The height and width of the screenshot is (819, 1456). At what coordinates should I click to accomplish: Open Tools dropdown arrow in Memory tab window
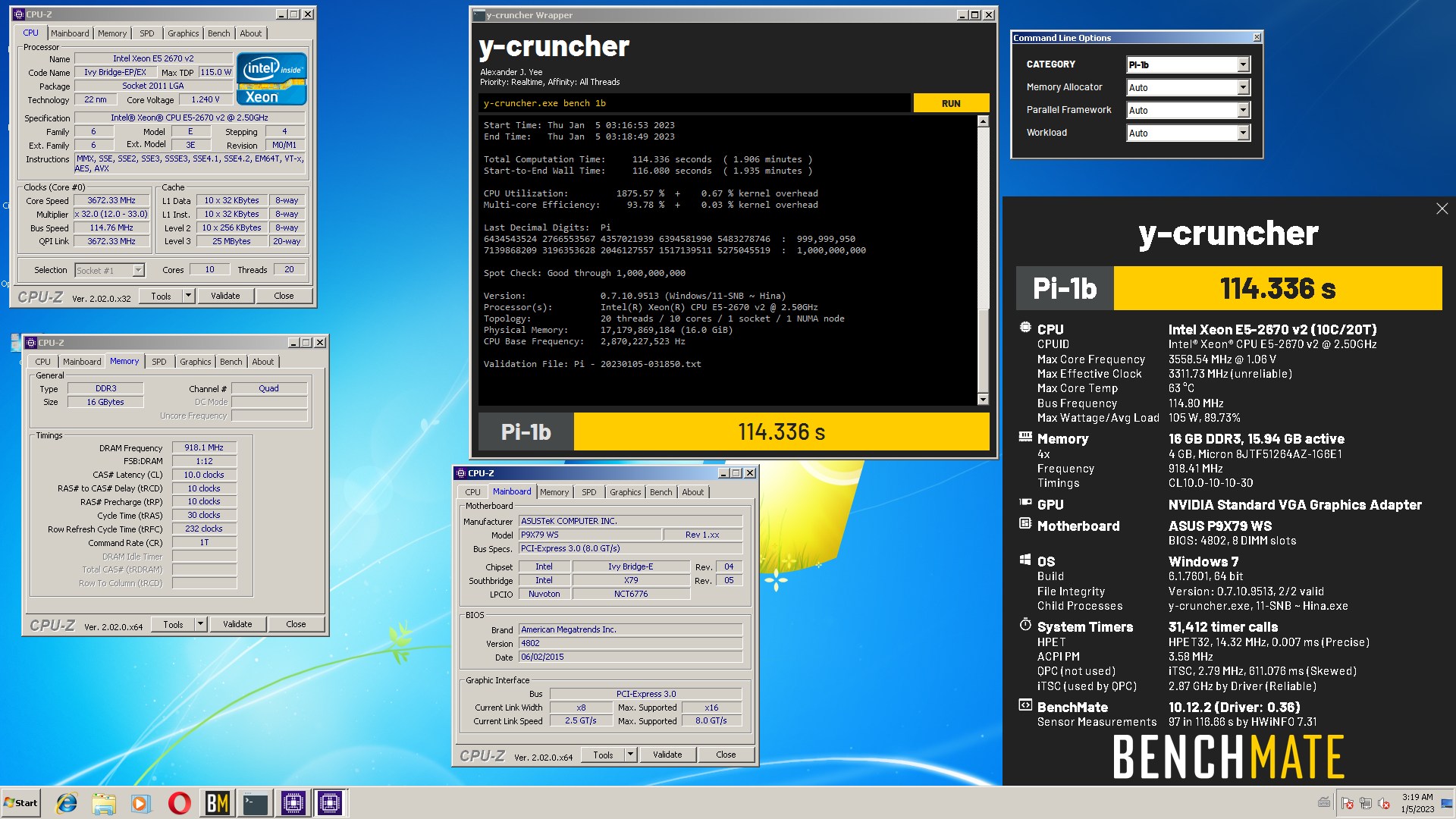[x=201, y=624]
